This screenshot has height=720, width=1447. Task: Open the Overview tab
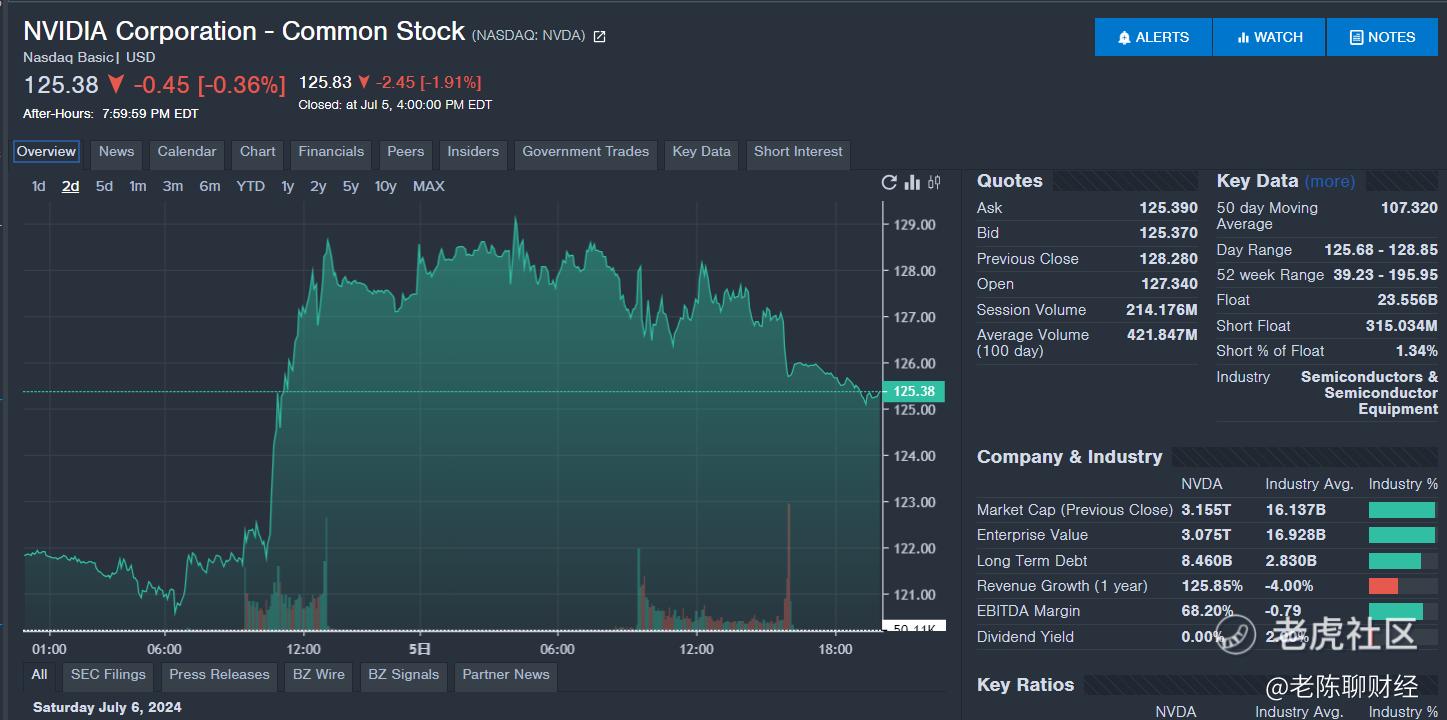(46, 152)
